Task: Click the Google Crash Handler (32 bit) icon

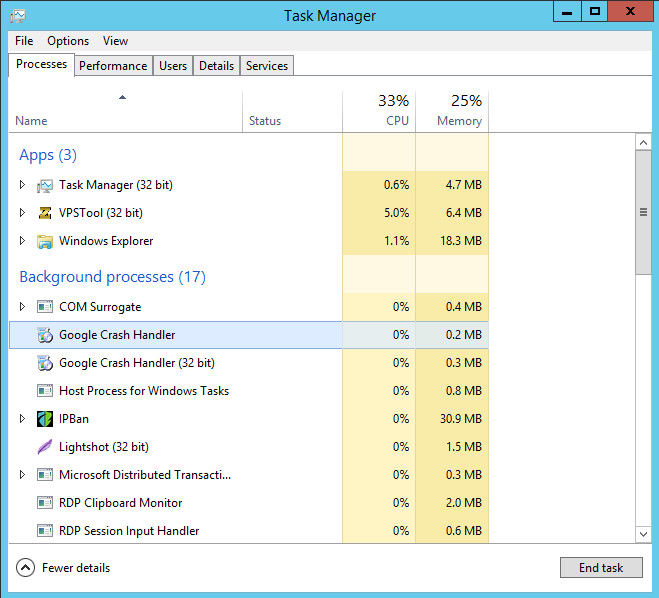Action: coord(44,363)
